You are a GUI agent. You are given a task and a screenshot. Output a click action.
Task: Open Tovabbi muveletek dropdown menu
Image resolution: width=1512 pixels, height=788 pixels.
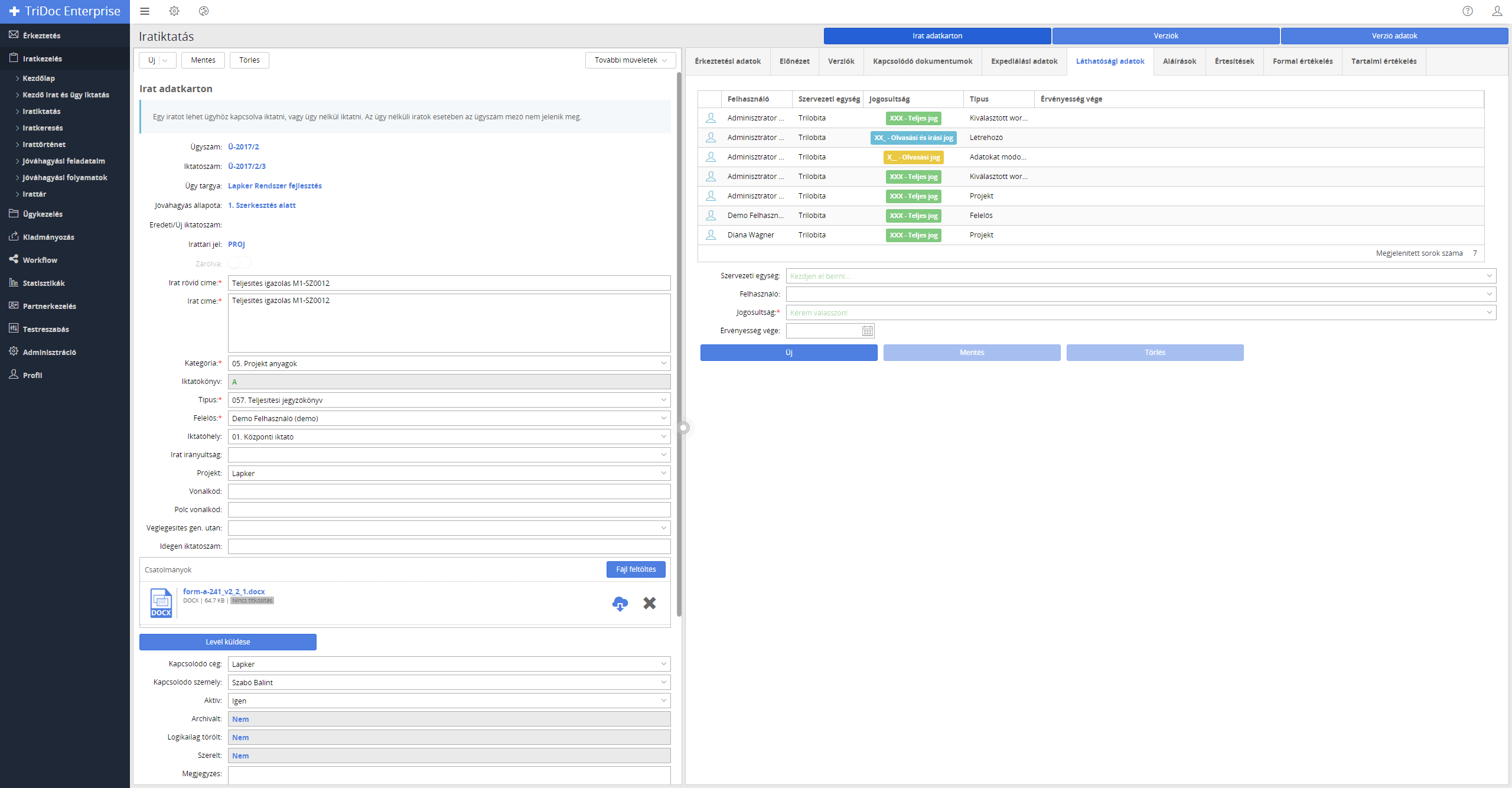coord(630,60)
